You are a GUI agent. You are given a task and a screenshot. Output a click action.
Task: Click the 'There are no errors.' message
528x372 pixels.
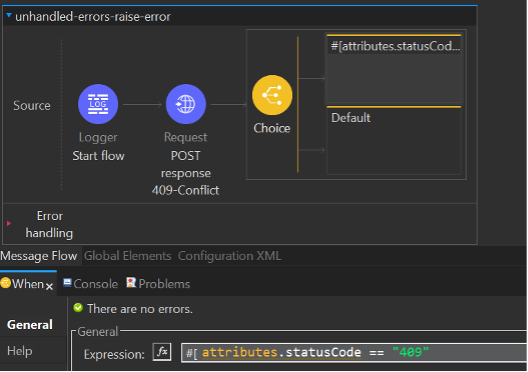point(140,309)
